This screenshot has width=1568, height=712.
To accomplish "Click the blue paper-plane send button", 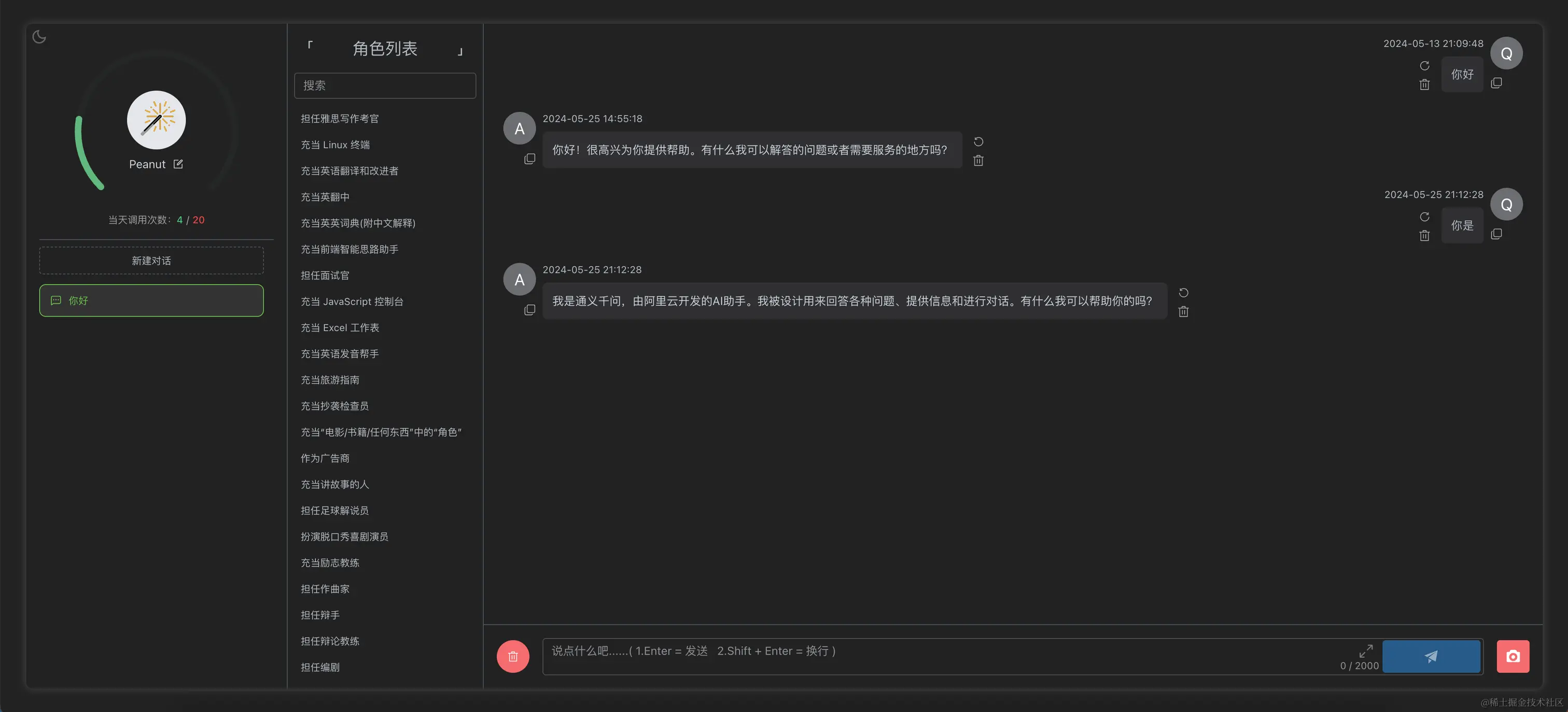I will [1431, 656].
